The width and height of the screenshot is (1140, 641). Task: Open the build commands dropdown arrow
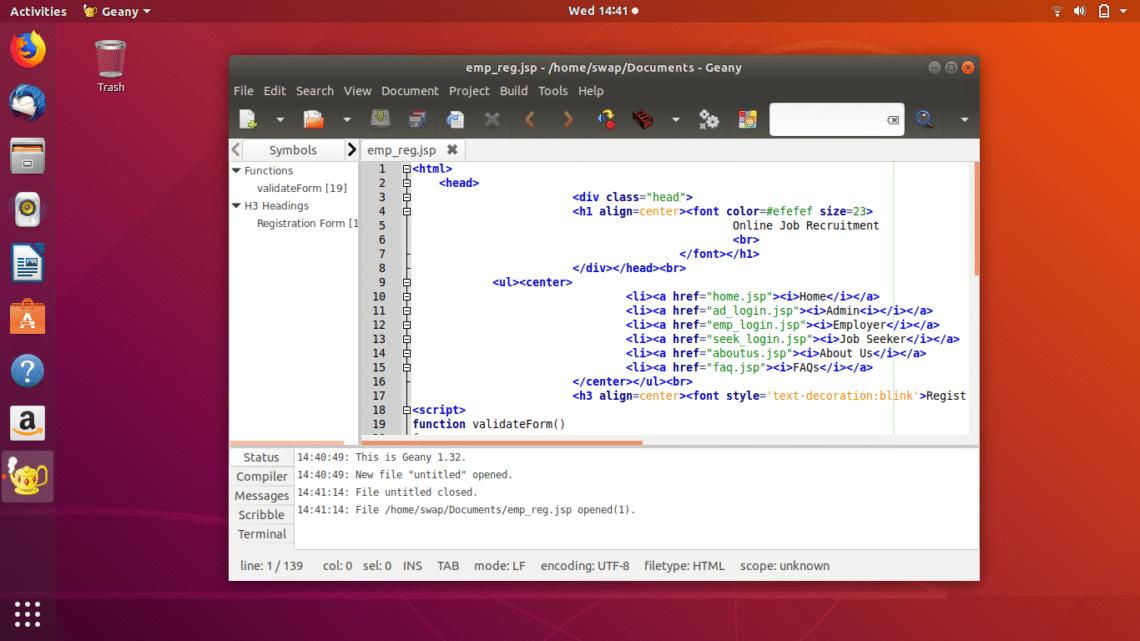pyautogui.click(x=676, y=119)
